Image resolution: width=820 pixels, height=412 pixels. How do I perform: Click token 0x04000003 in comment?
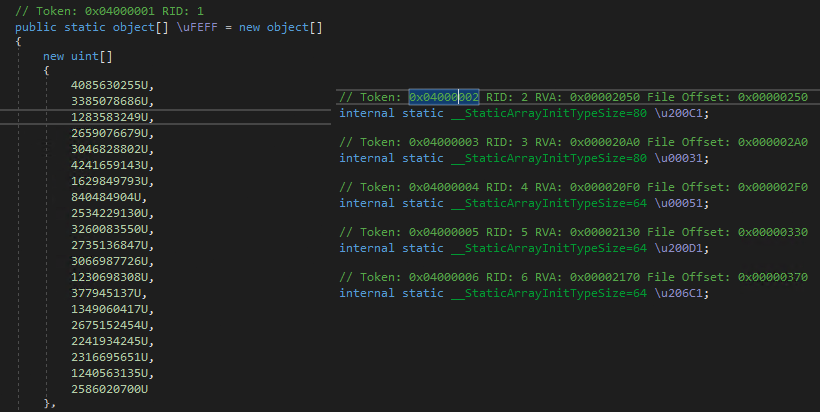443,142
